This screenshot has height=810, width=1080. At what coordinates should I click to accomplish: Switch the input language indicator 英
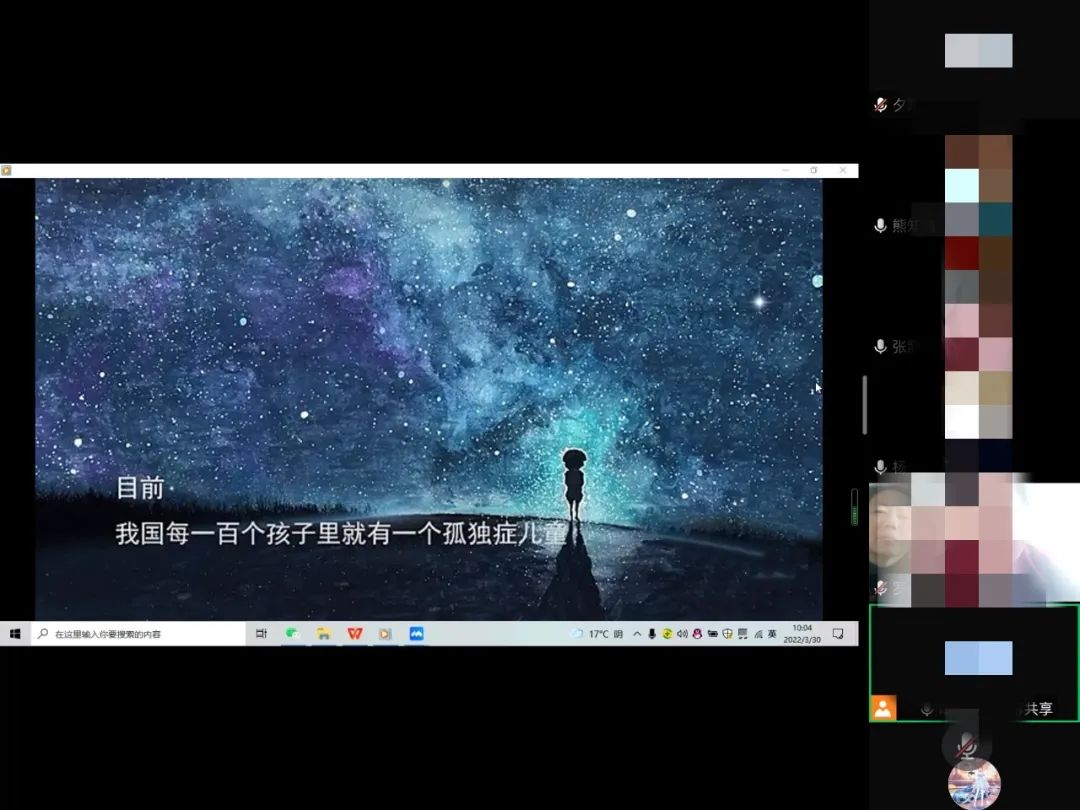point(772,634)
